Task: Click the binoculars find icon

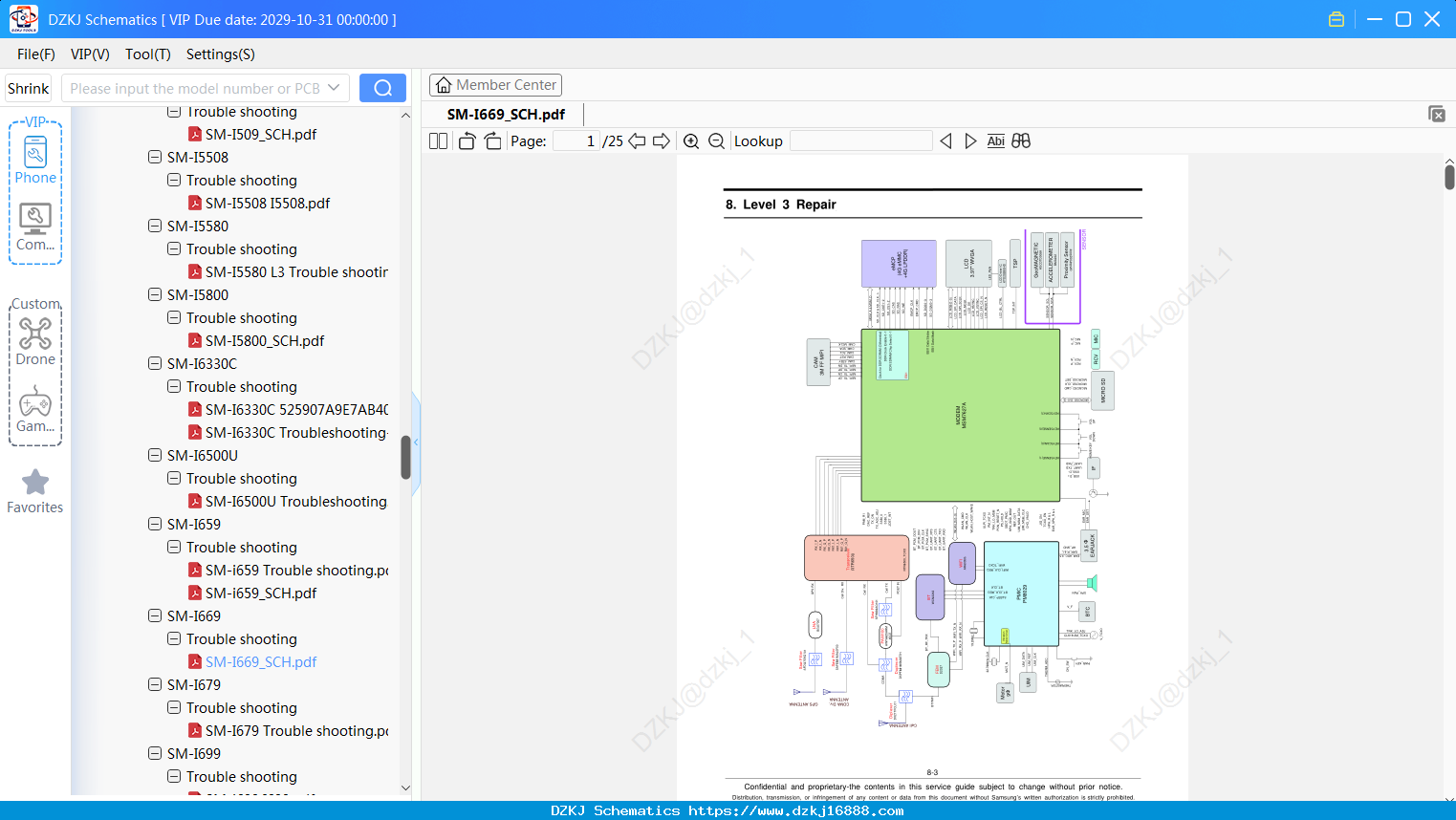Action: point(1021,141)
